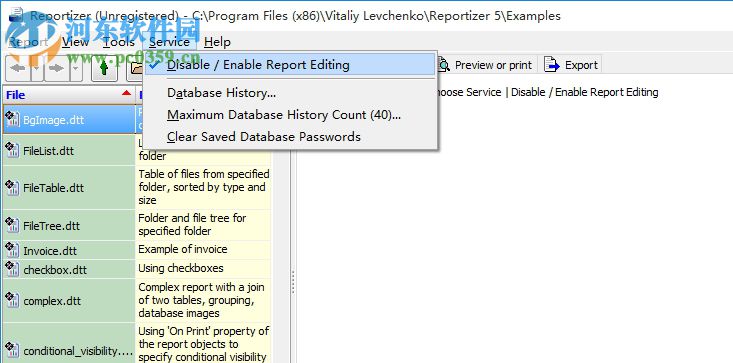
Task: Sort by the File column header
Action: [69, 95]
